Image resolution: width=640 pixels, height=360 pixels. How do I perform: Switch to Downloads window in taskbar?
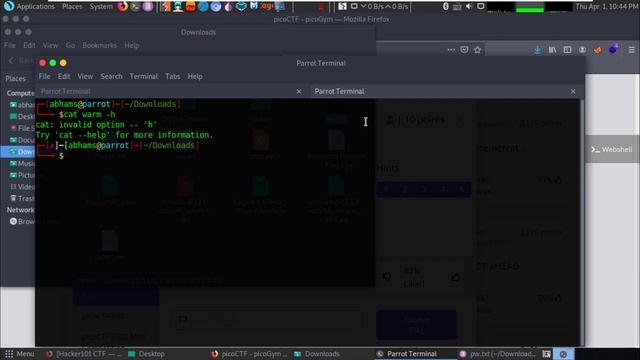click(x=317, y=354)
